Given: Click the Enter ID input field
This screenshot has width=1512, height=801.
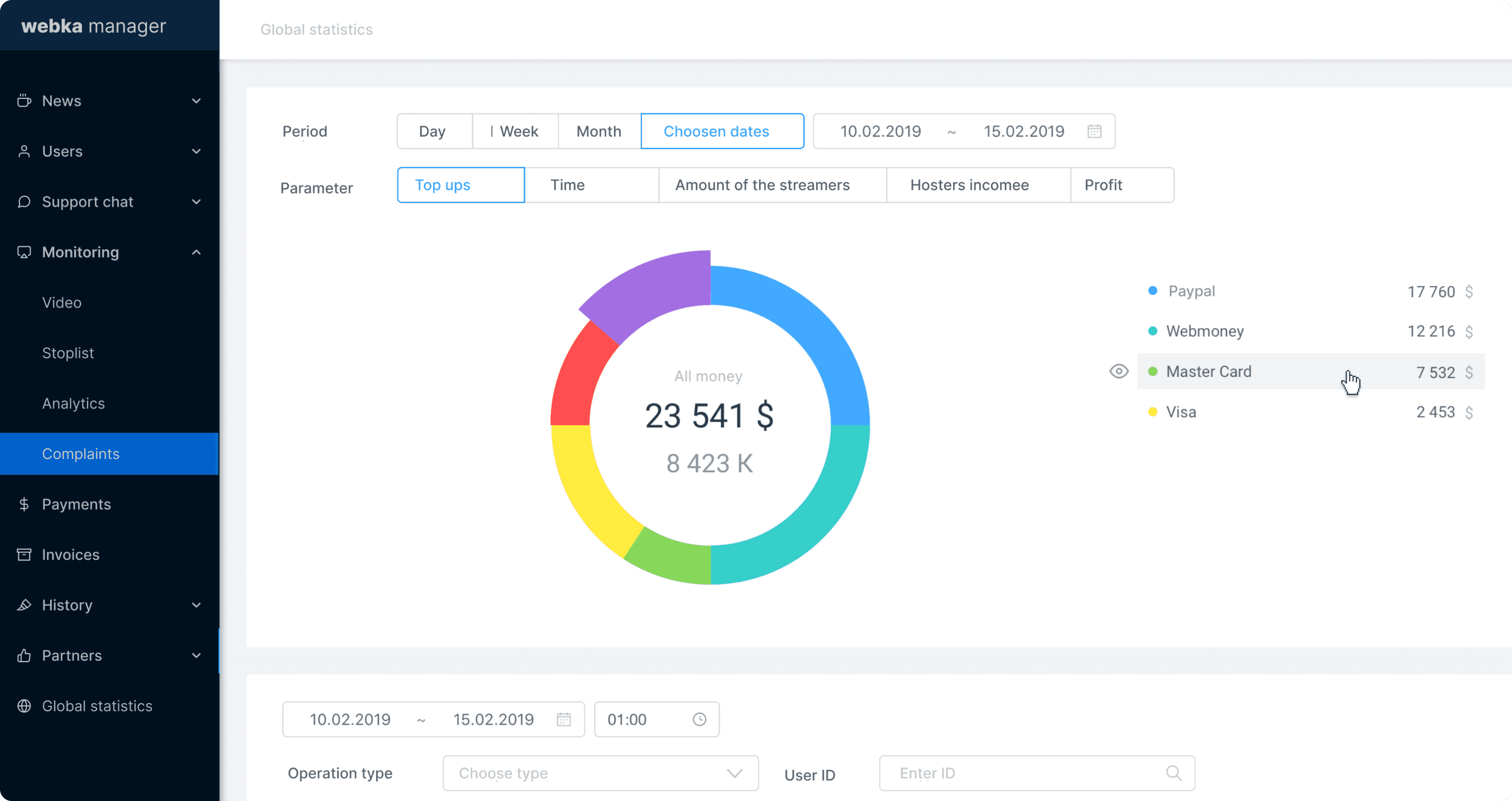Looking at the screenshot, I should pyautogui.click(x=1021, y=773).
